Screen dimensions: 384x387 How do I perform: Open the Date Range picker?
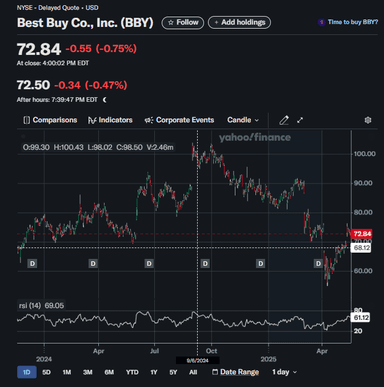coord(236,372)
